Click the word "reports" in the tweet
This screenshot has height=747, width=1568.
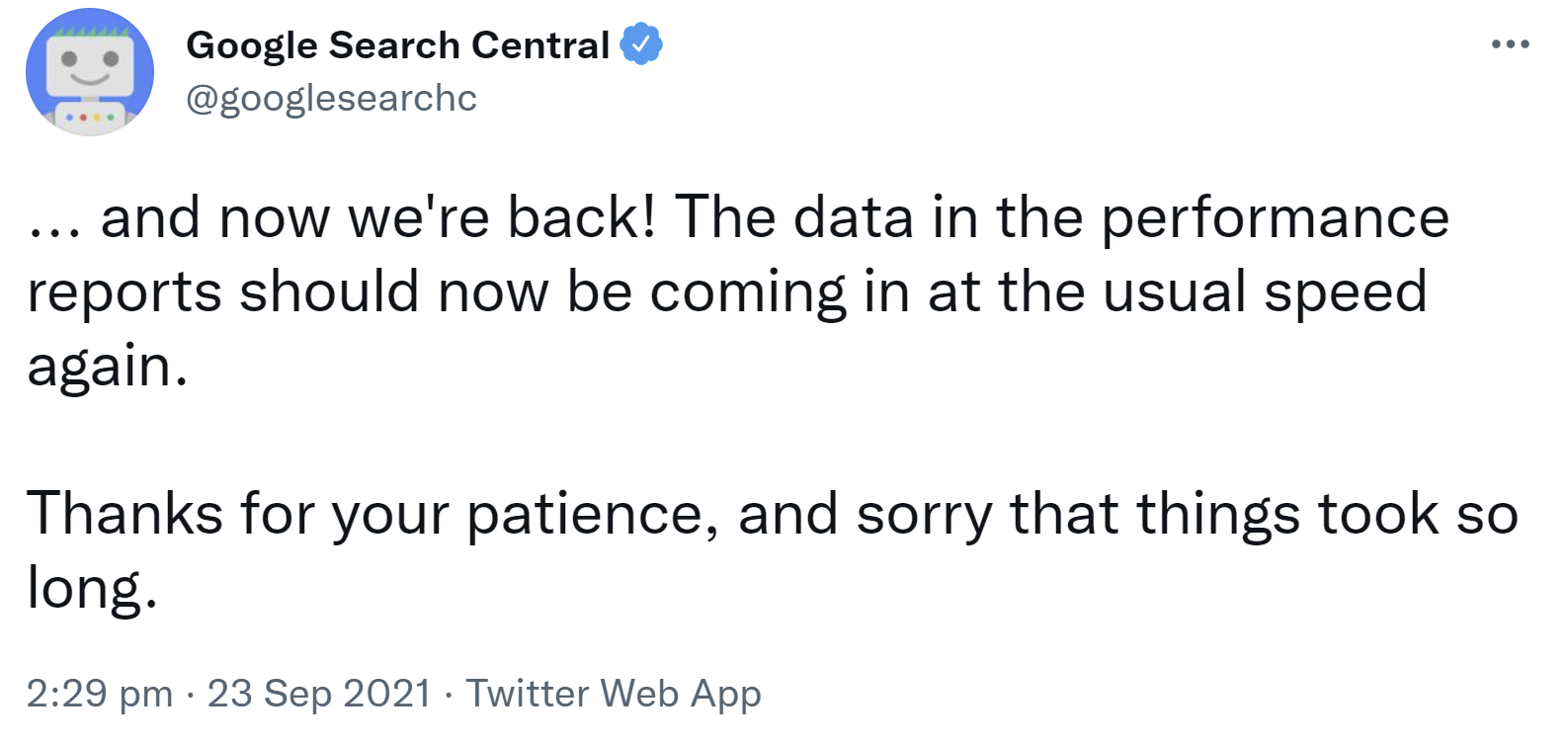[x=124, y=293]
